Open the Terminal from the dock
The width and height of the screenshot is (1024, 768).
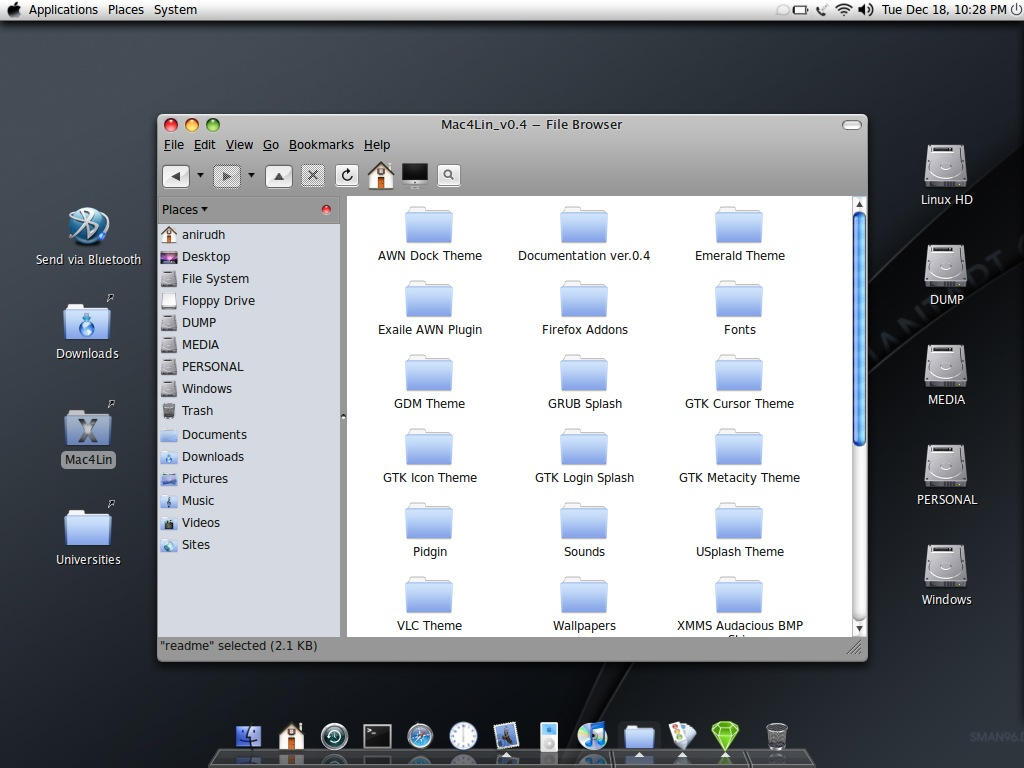click(377, 735)
